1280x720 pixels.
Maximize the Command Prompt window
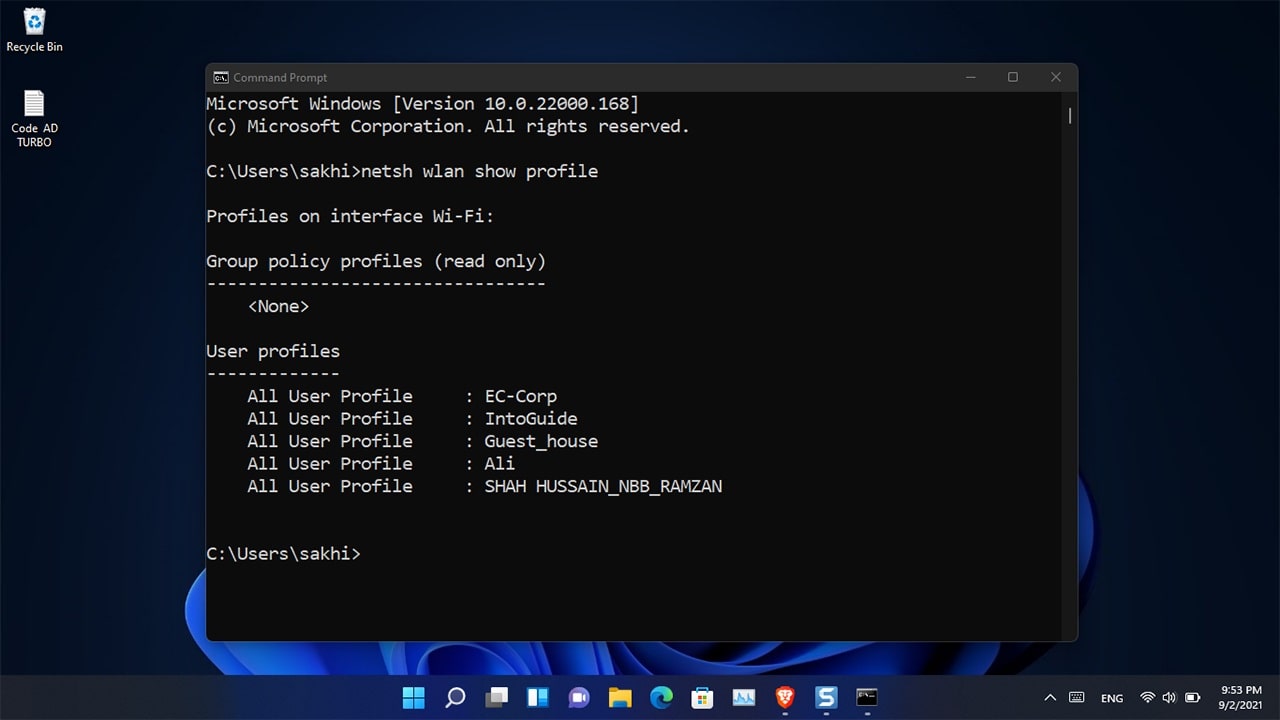(1012, 77)
